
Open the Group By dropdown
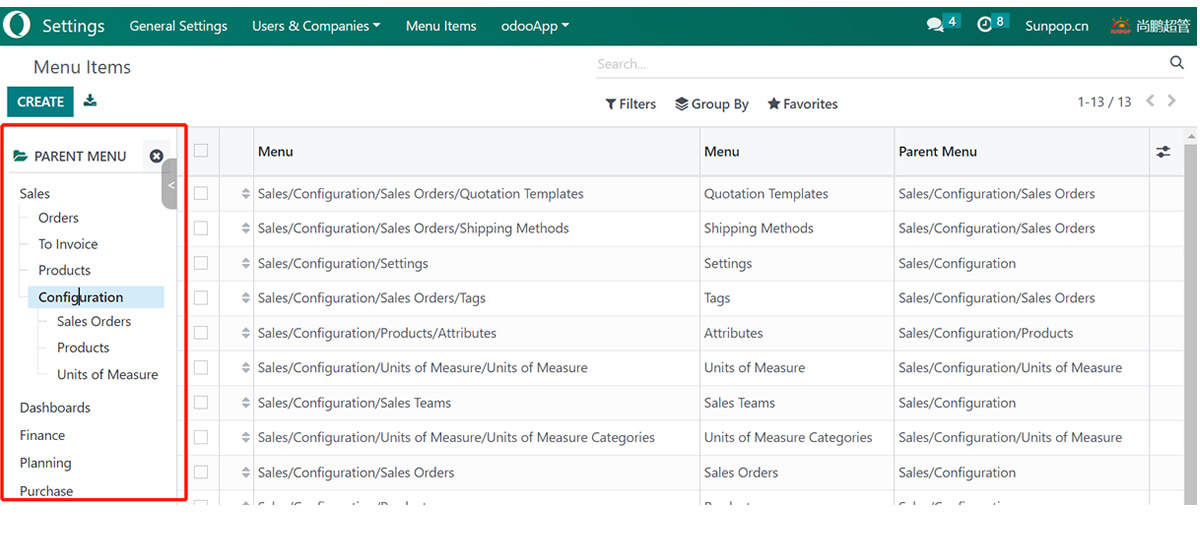712,104
